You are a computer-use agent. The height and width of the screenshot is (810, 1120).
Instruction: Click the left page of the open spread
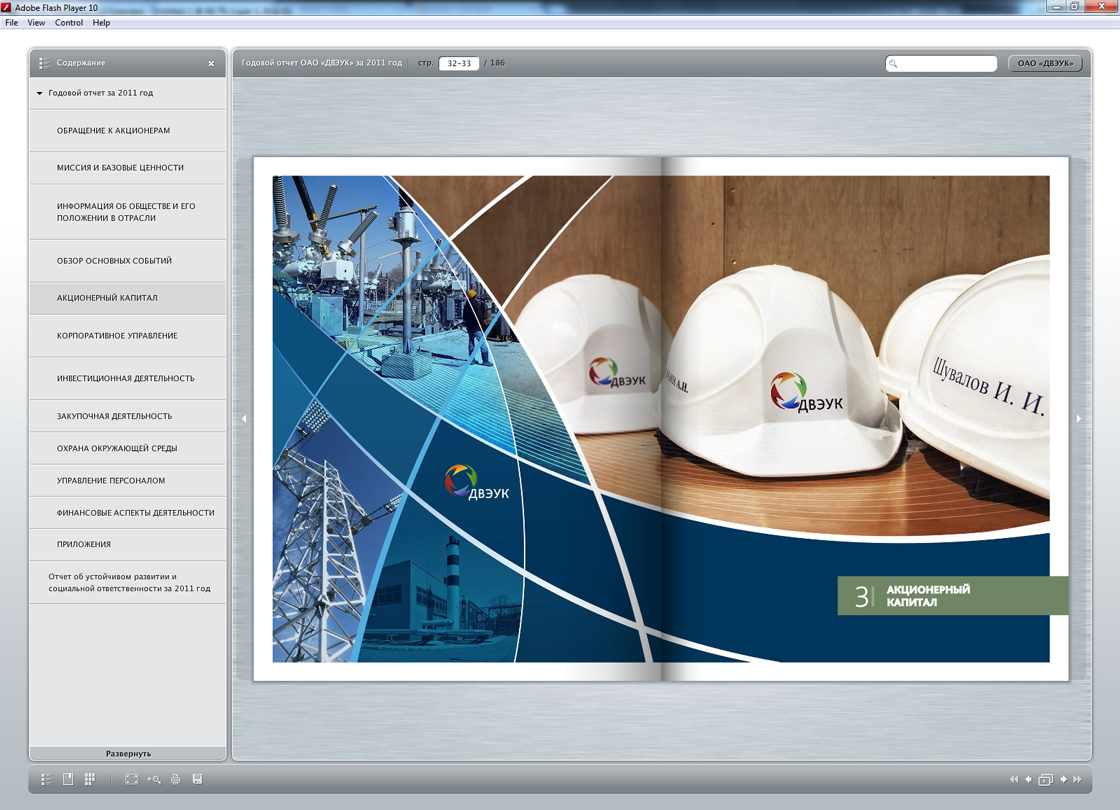pos(458,419)
